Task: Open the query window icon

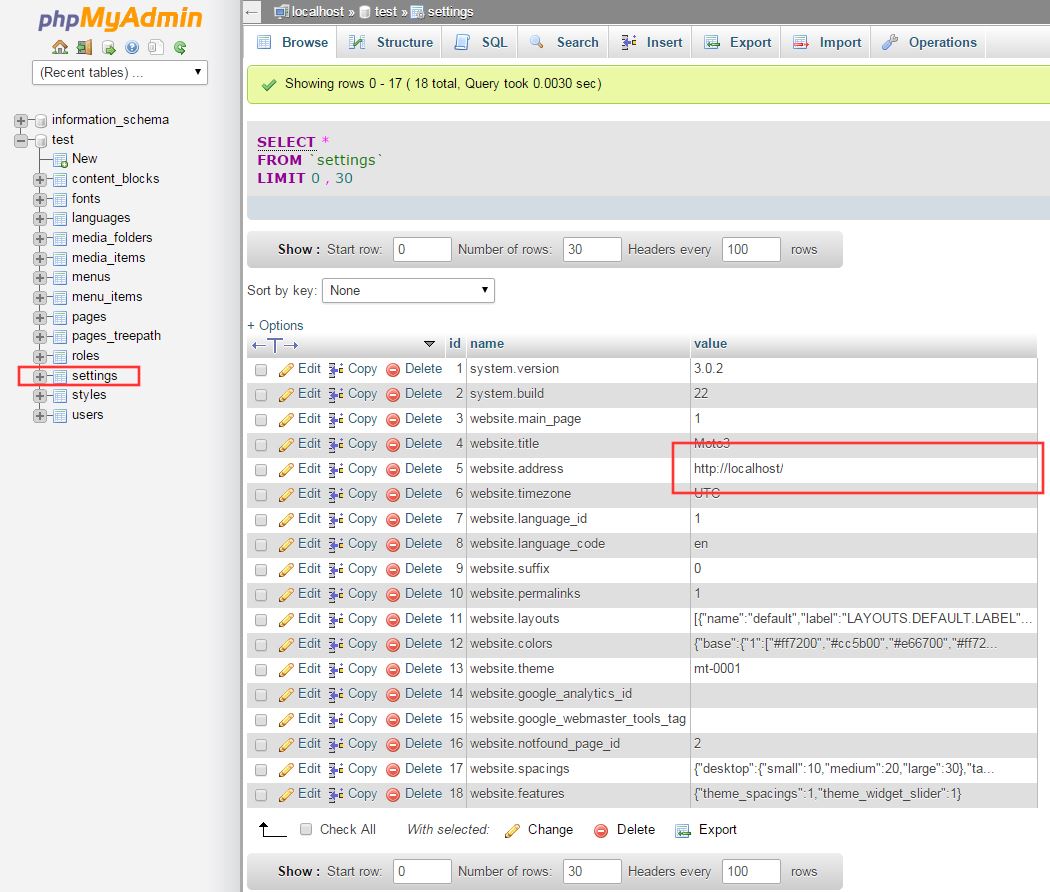Action: (108, 47)
